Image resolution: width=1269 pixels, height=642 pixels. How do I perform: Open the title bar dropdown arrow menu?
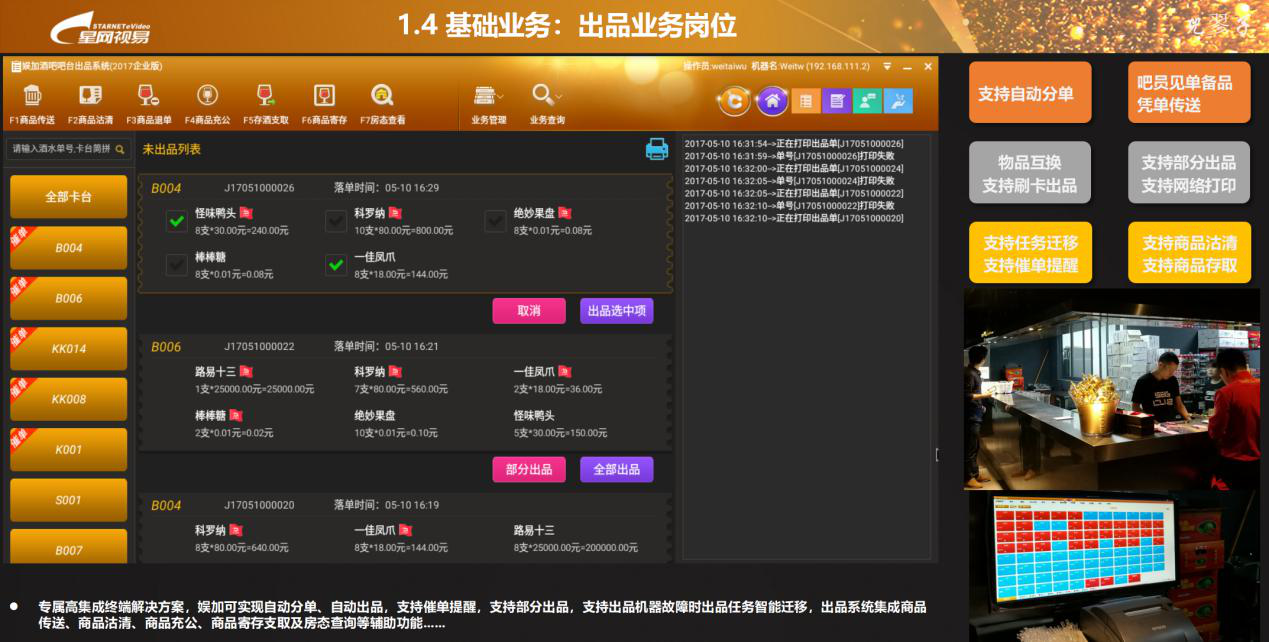click(887, 67)
